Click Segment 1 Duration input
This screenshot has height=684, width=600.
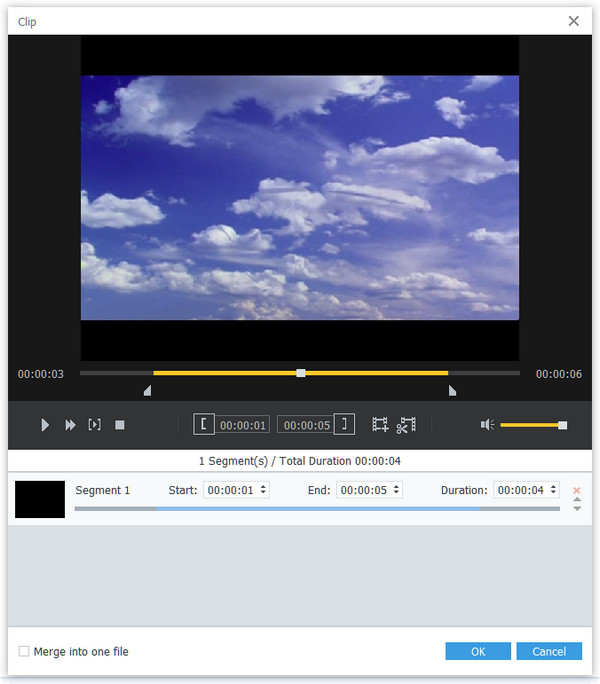pos(526,490)
